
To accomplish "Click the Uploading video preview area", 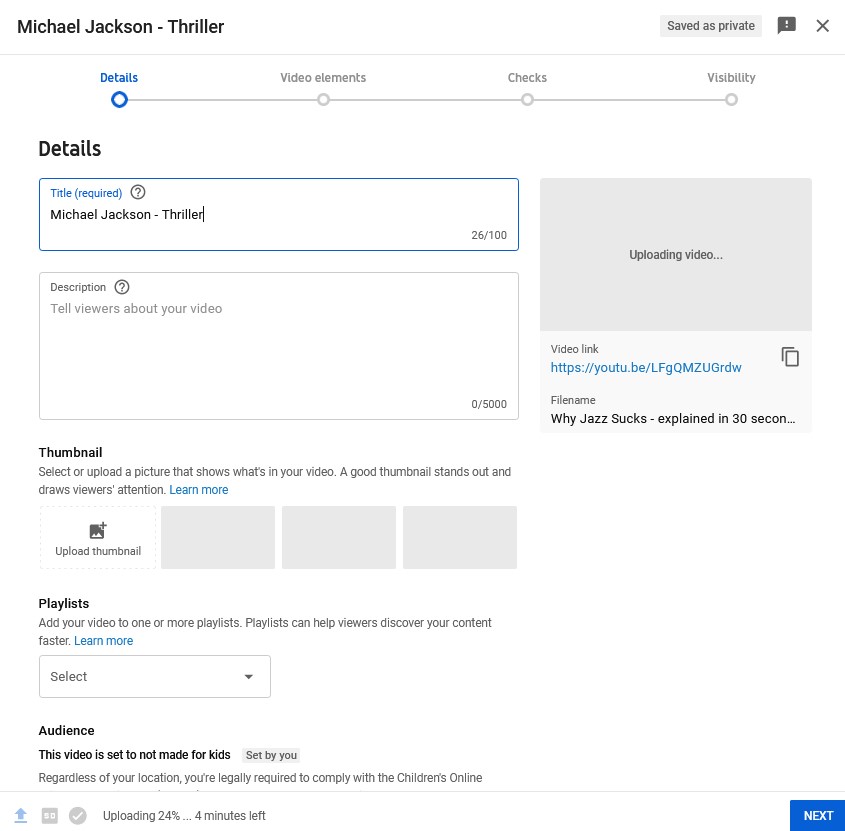I will point(676,254).
